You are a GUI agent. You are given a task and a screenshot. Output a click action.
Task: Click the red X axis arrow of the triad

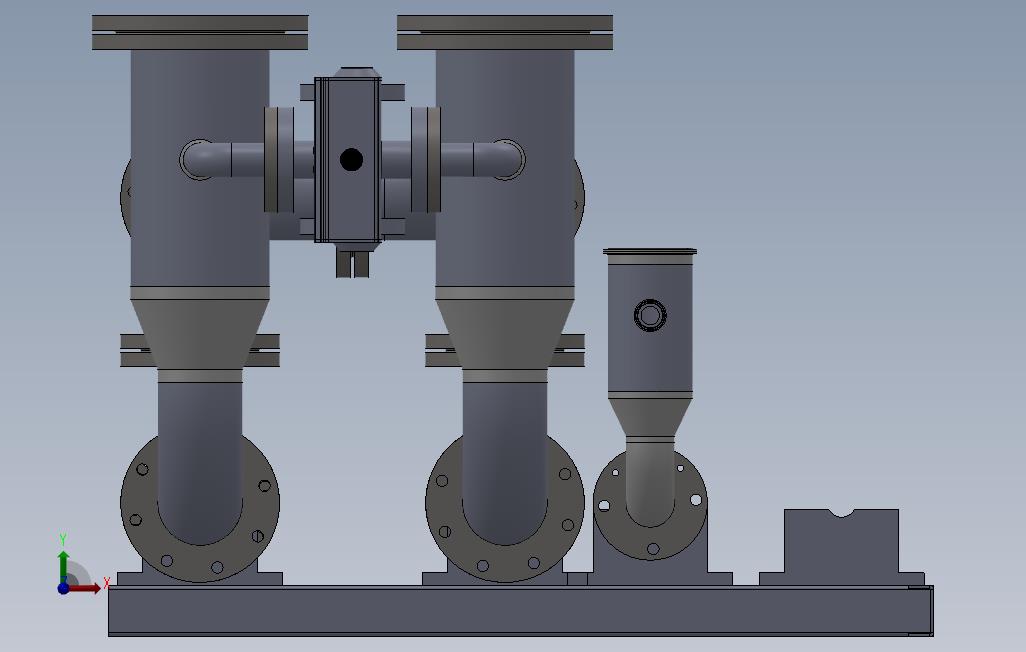click(85, 589)
